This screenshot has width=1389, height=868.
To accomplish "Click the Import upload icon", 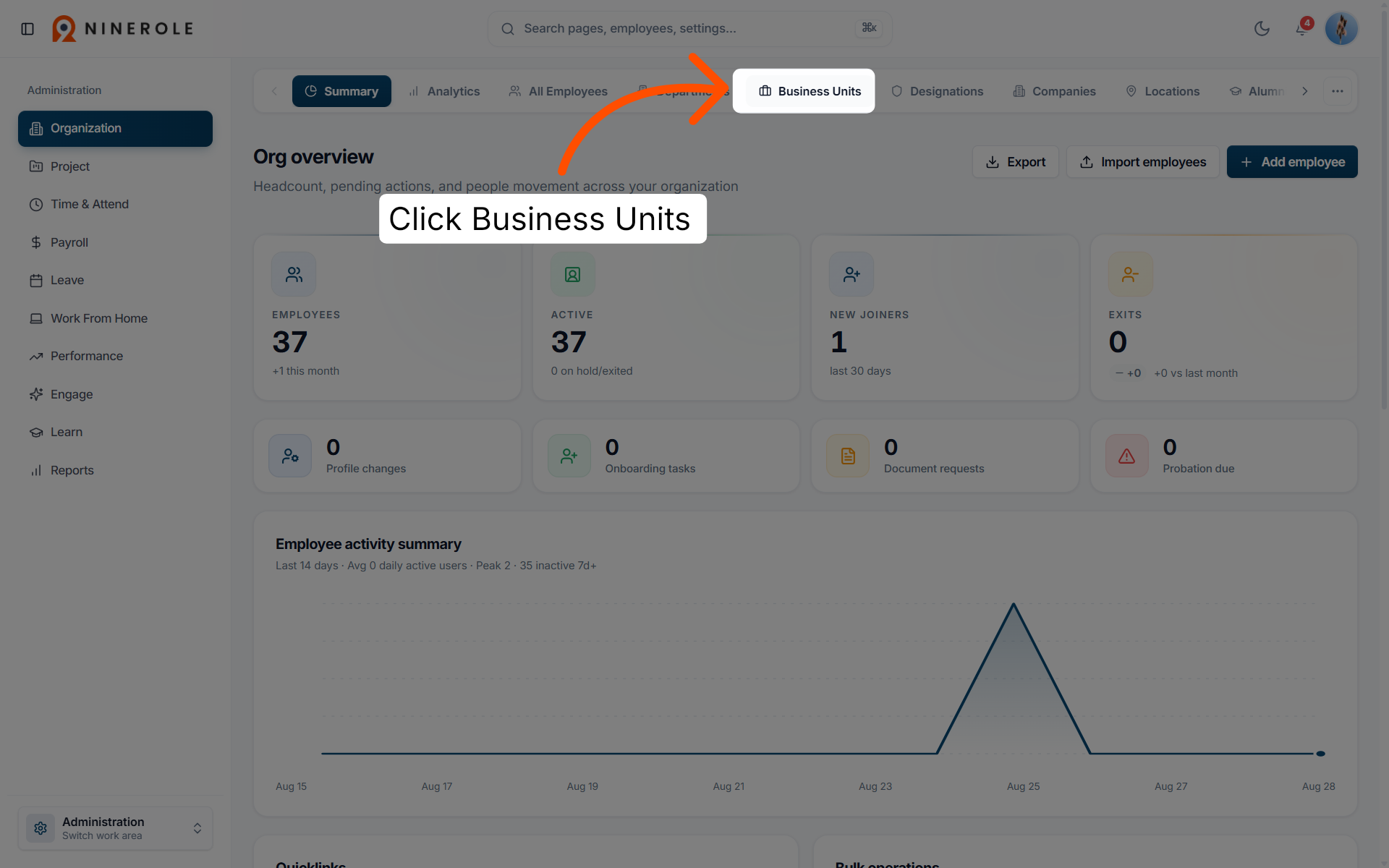I will [1087, 162].
